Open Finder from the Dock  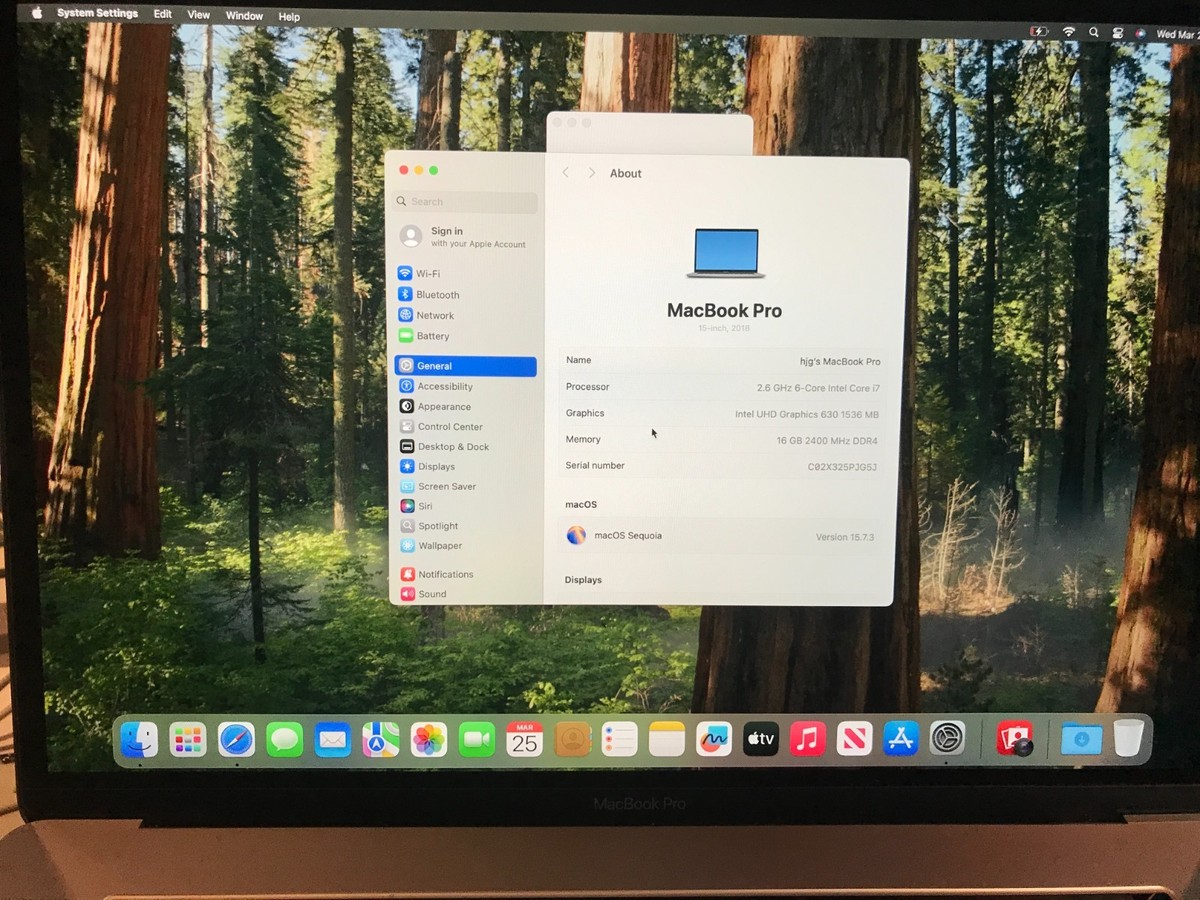pos(139,740)
